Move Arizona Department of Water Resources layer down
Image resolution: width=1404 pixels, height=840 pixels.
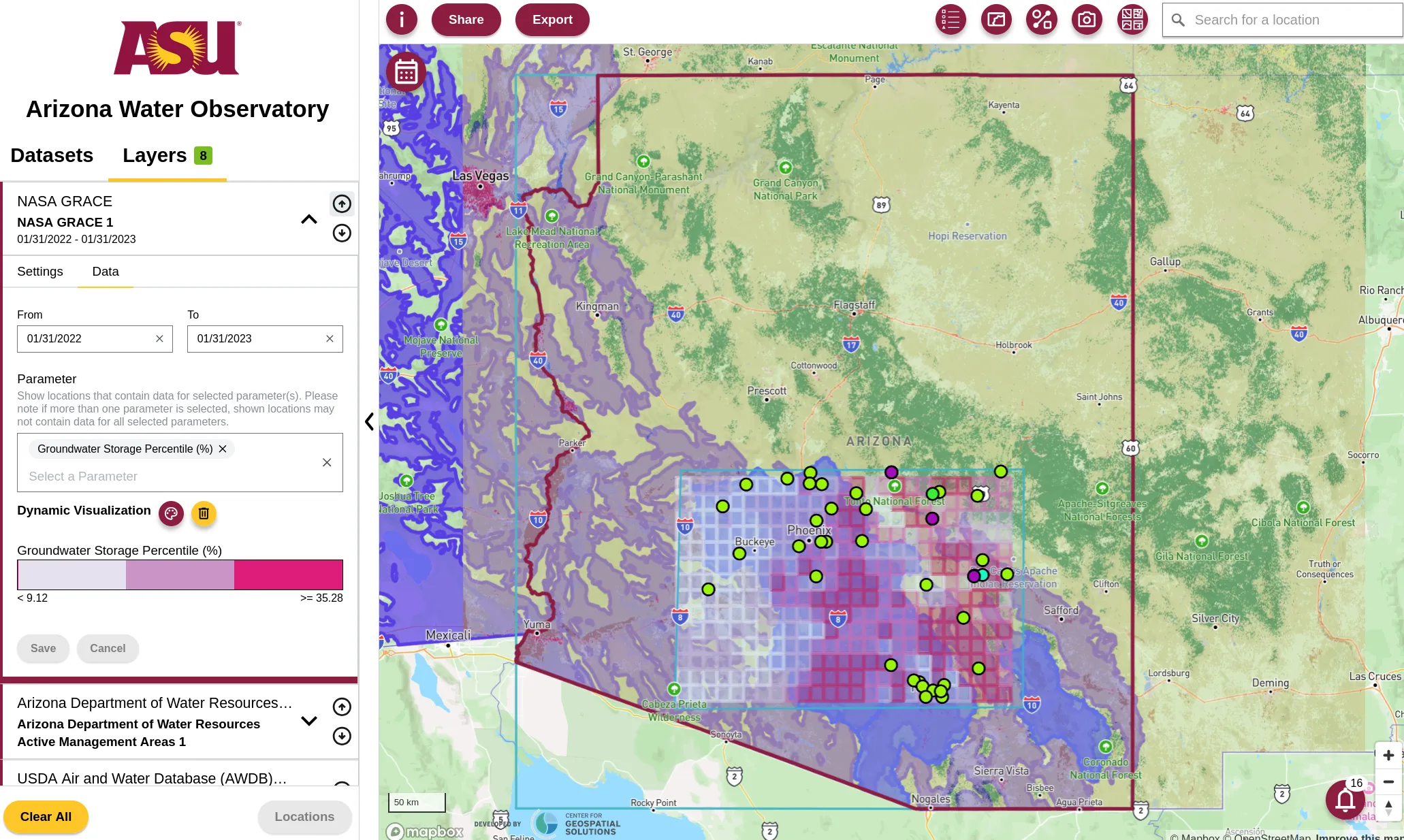click(x=342, y=736)
